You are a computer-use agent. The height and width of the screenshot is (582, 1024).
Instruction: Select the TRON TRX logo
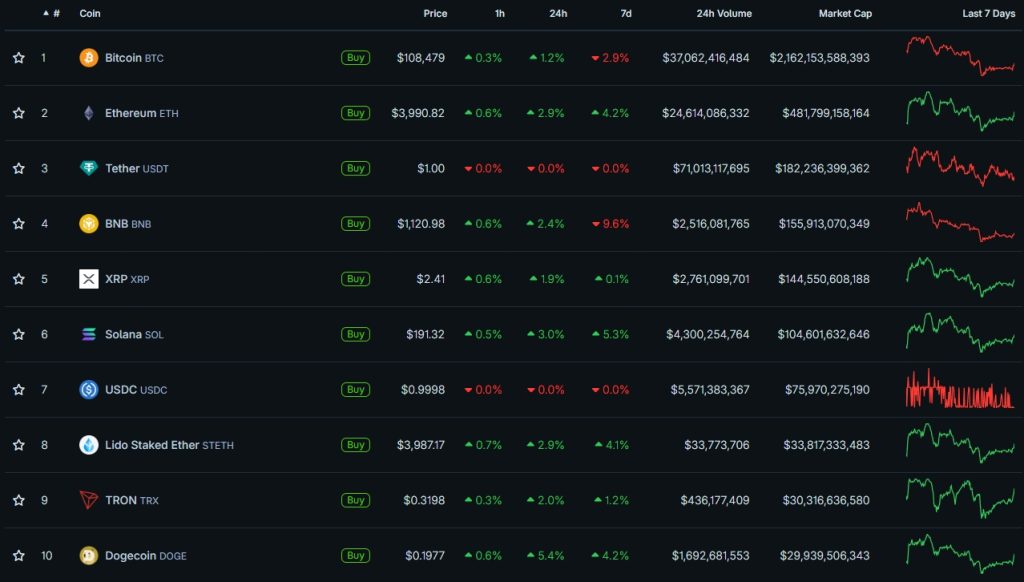(x=90, y=500)
